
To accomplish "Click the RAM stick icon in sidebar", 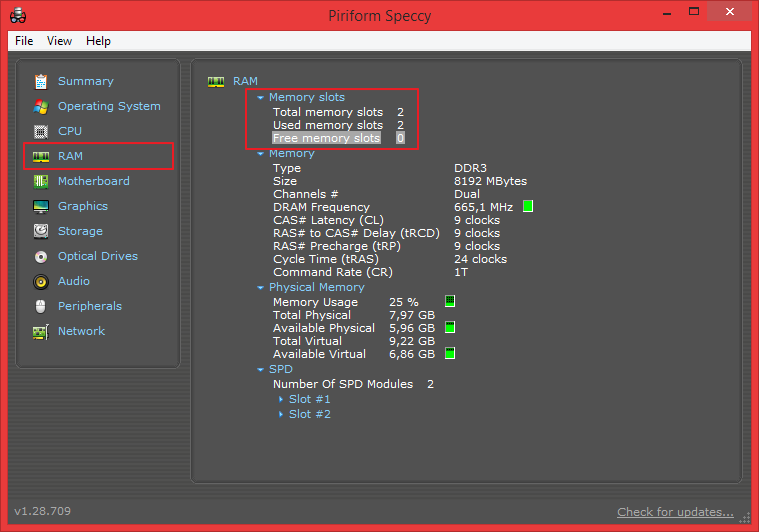I will coord(41,156).
